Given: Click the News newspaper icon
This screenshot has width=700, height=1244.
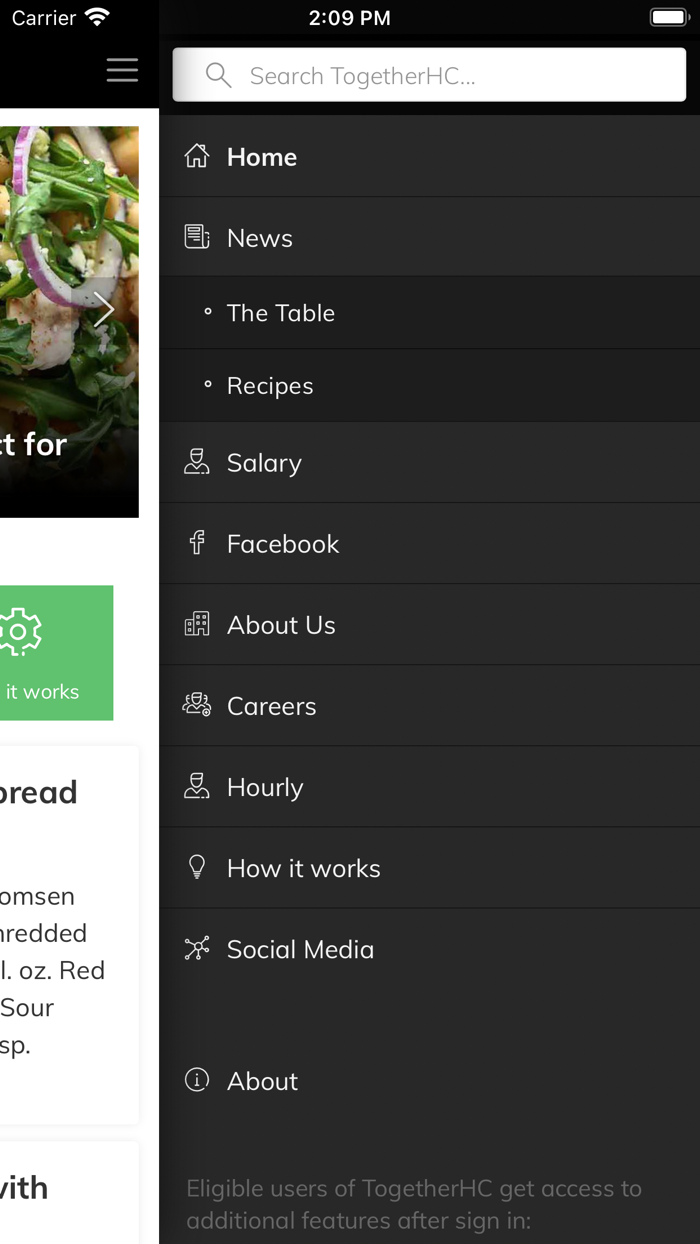Looking at the screenshot, I should pyautogui.click(x=197, y=237).
